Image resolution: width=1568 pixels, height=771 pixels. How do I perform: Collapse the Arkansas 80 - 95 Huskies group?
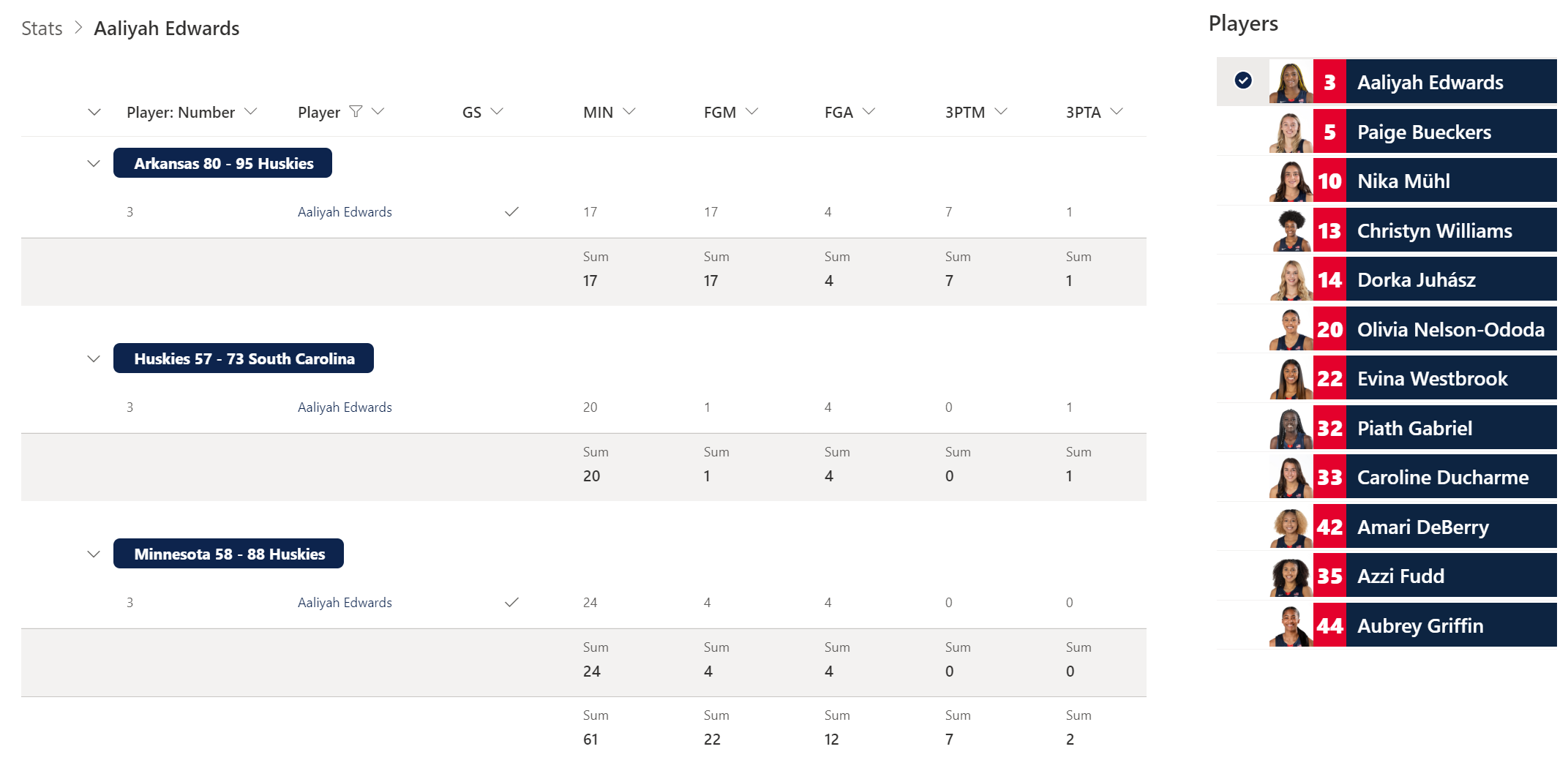coord(94,163)
